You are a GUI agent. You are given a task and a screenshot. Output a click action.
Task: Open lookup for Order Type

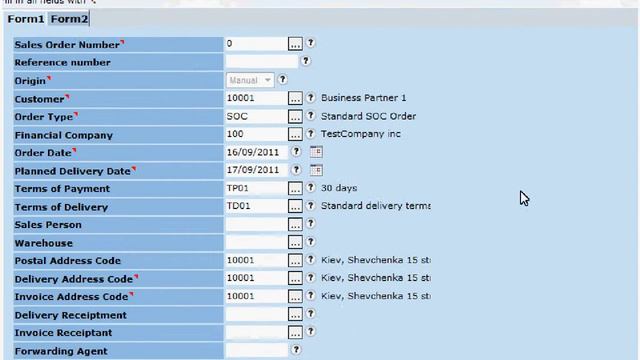[295, 117]
